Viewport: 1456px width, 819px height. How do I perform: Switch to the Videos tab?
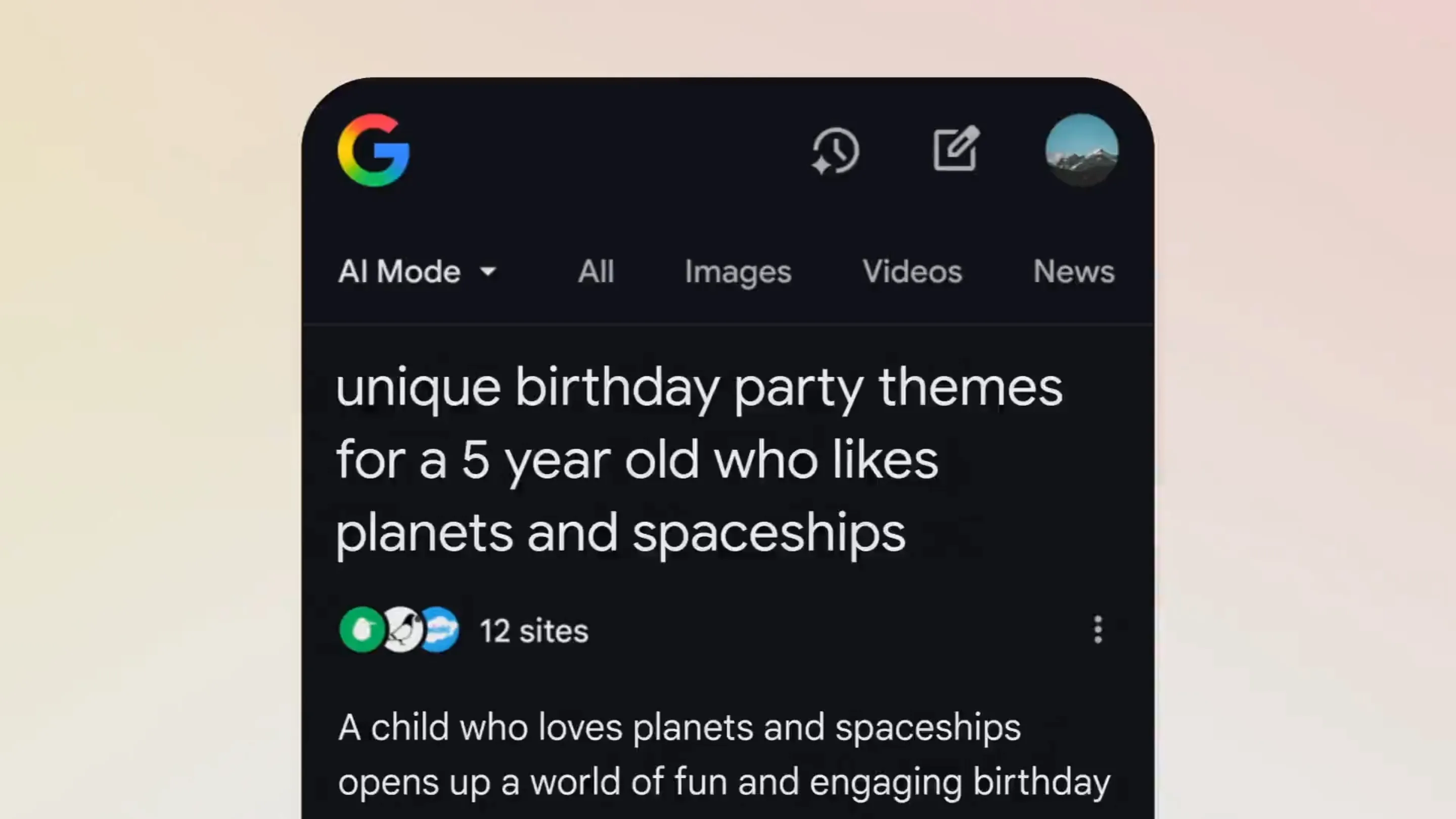click(912, 272)
